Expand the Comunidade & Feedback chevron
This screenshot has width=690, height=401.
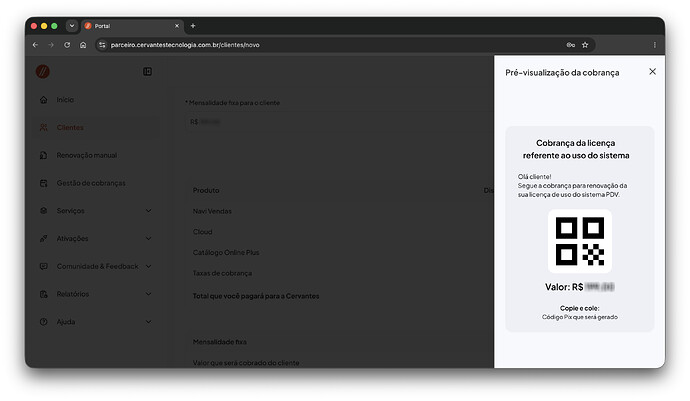148,266
